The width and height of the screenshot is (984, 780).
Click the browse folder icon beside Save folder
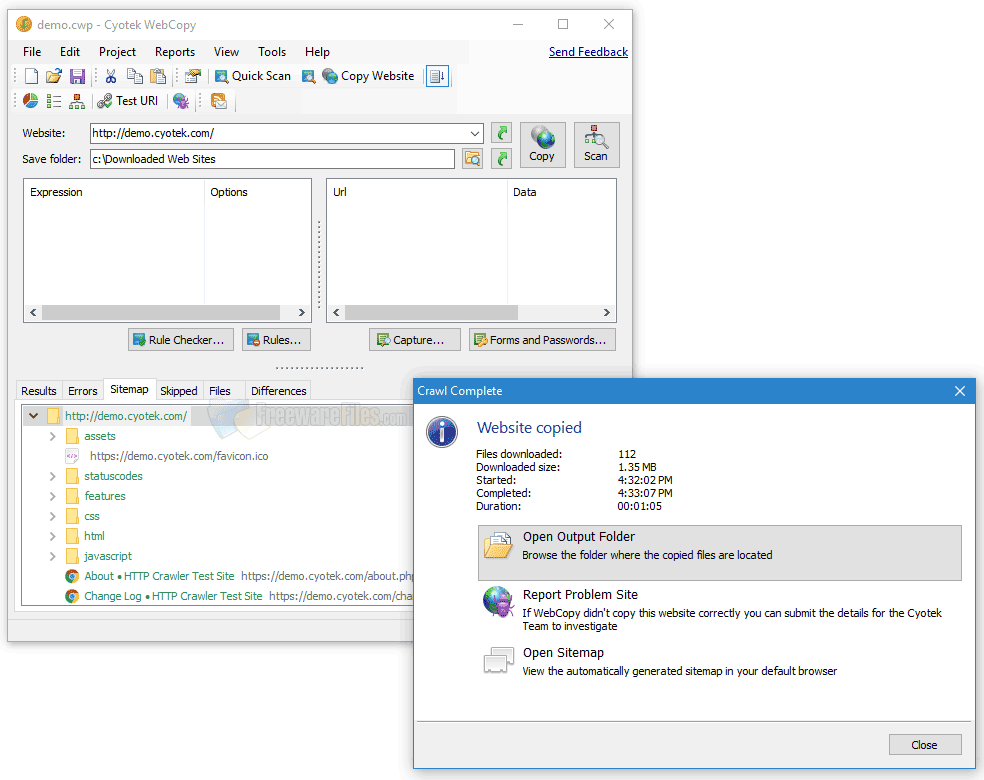tap(472, 158)
